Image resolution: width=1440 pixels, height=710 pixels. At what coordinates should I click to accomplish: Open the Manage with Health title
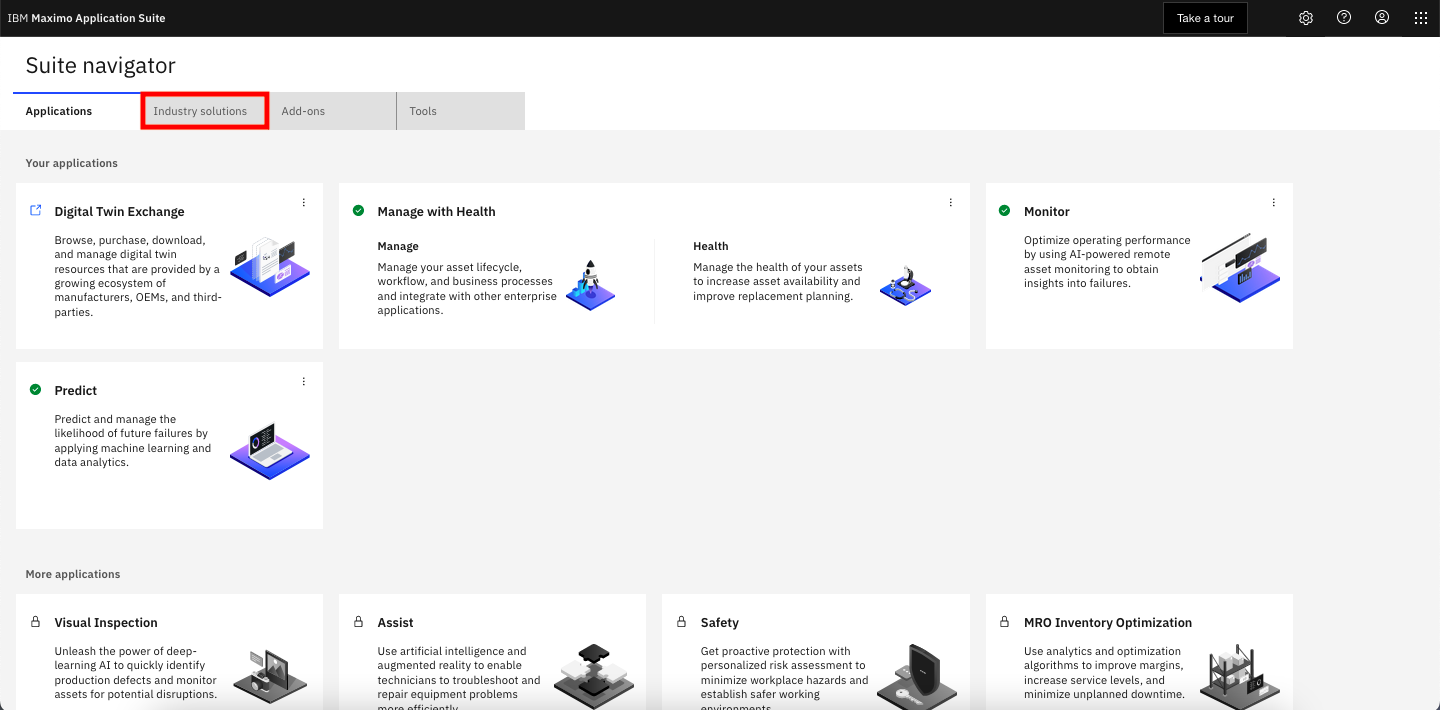coord(436,211)
